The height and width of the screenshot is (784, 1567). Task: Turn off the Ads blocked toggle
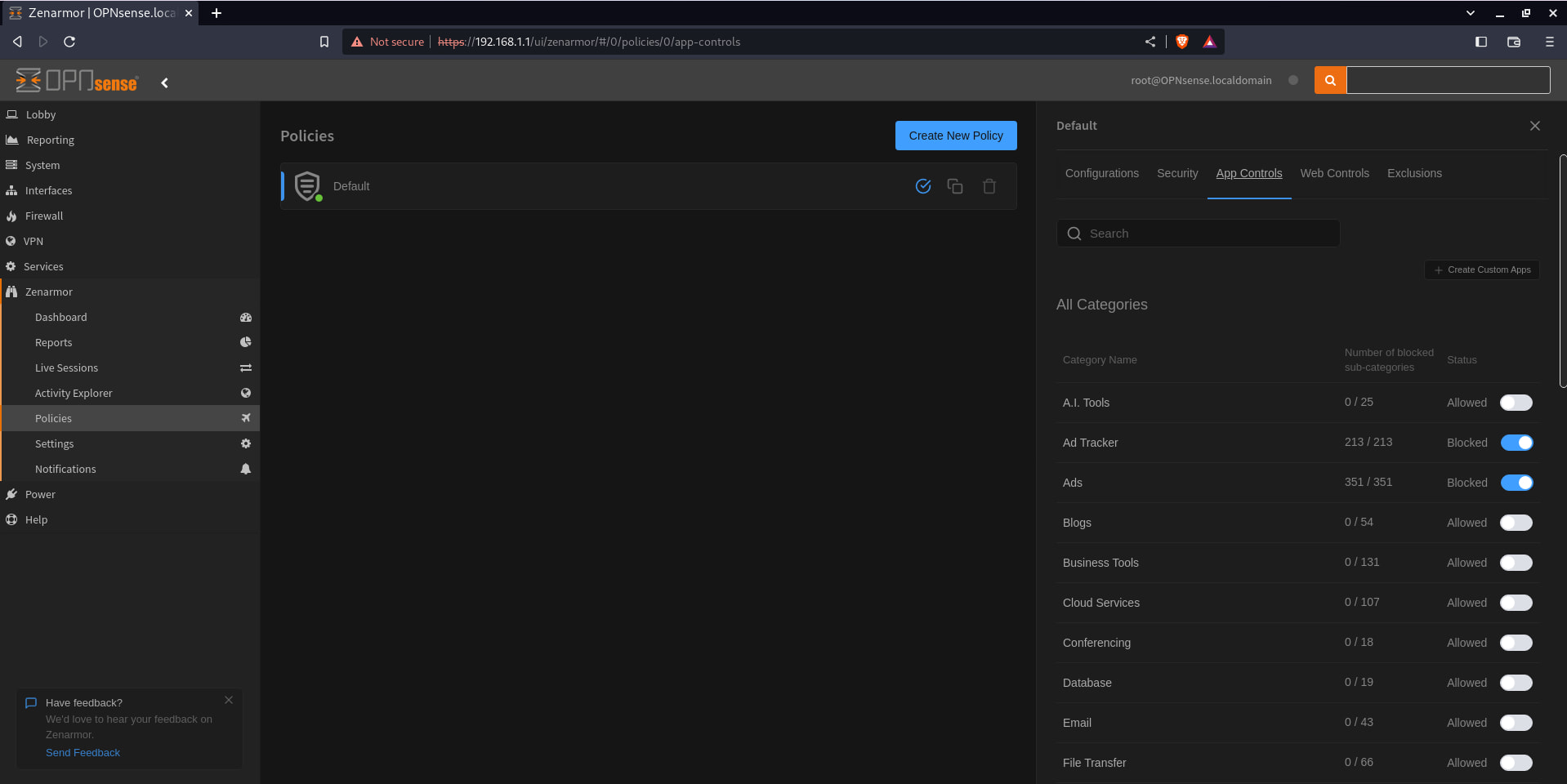(x=1516, y=483)
